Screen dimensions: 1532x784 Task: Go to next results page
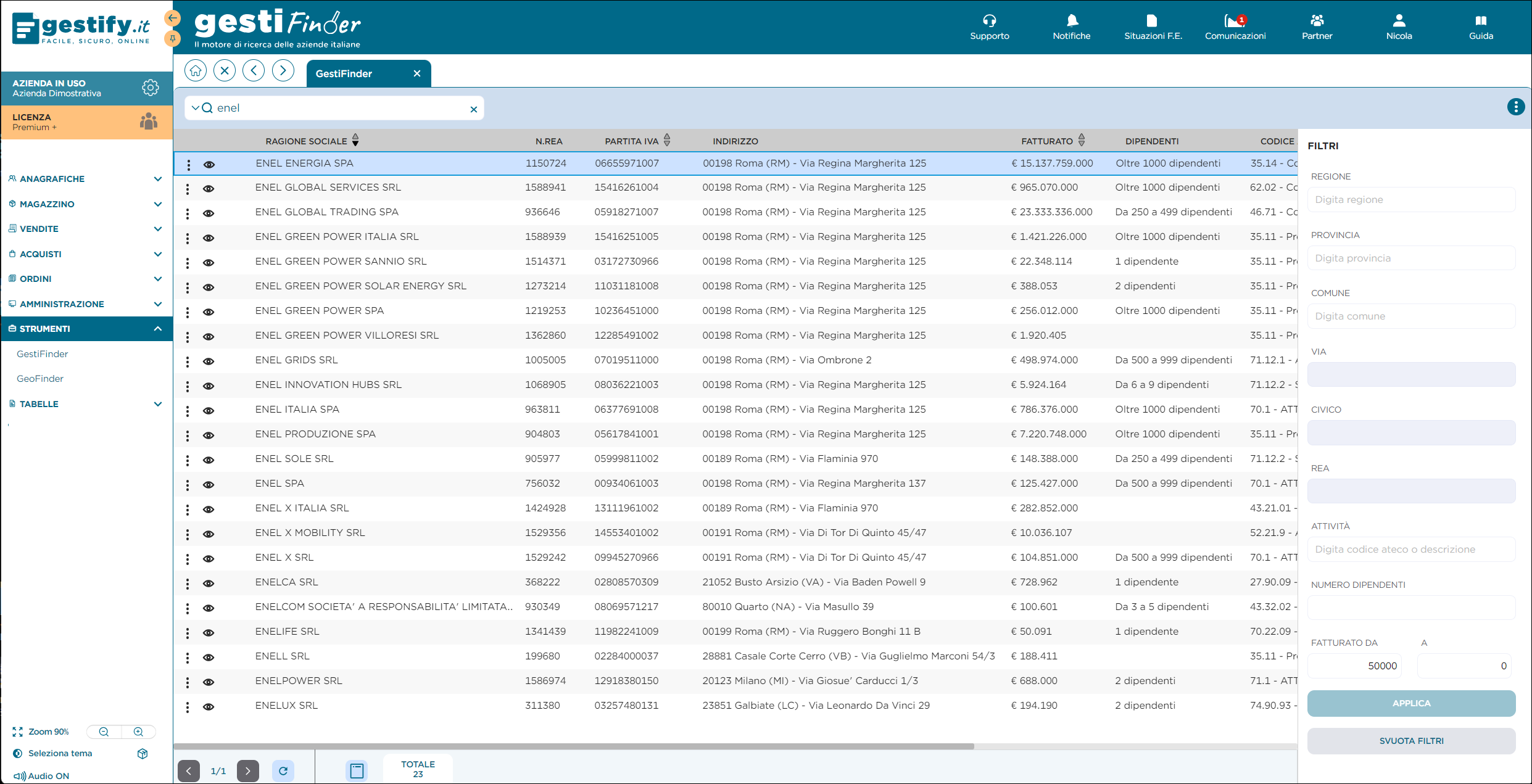248,771
